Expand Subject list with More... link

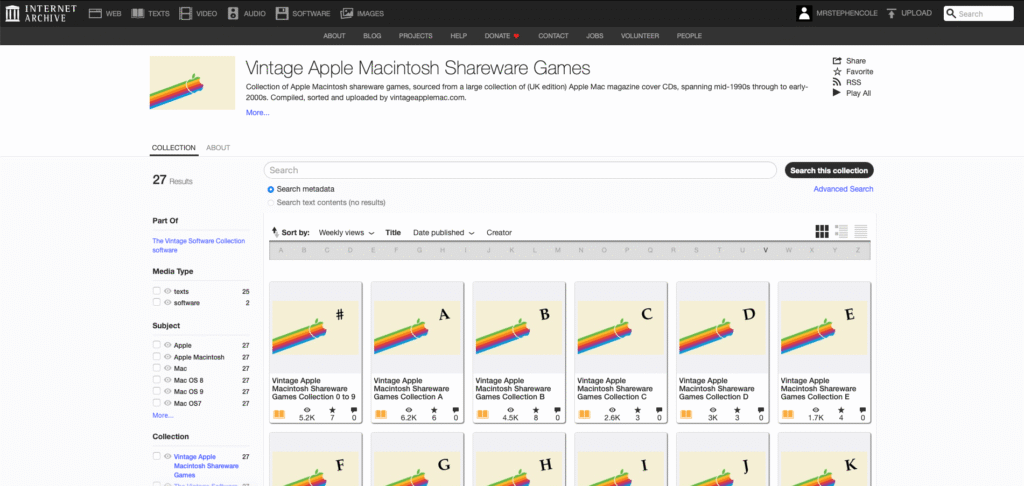163,415
